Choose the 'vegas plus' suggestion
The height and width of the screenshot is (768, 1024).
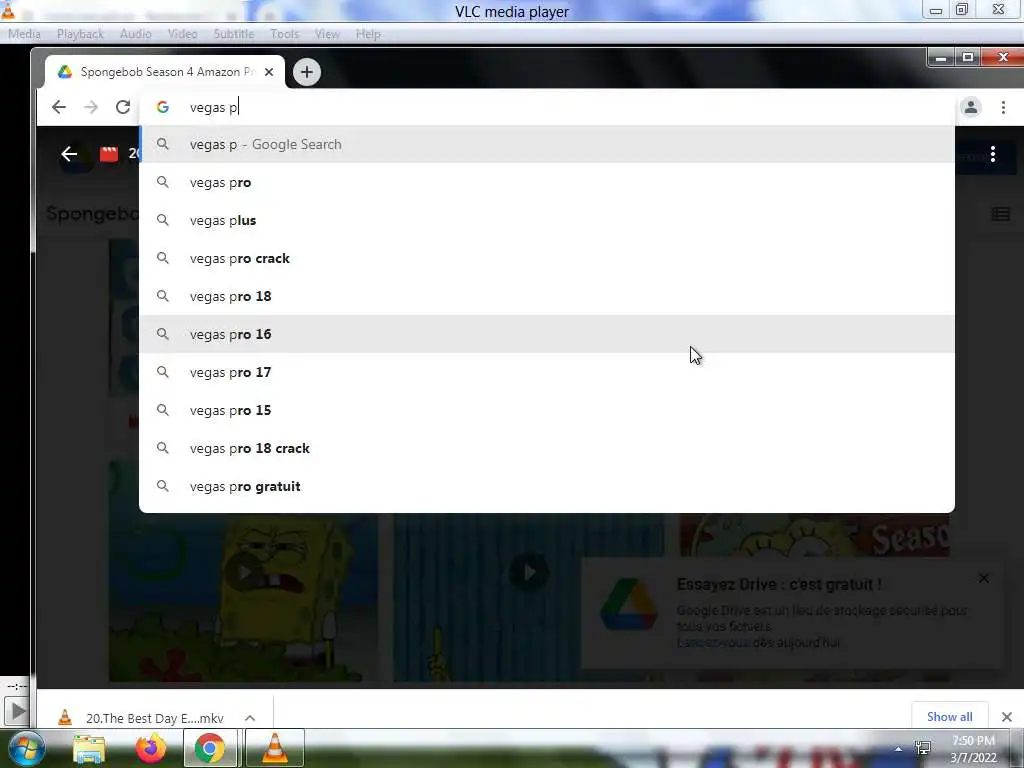pos(547,220)
